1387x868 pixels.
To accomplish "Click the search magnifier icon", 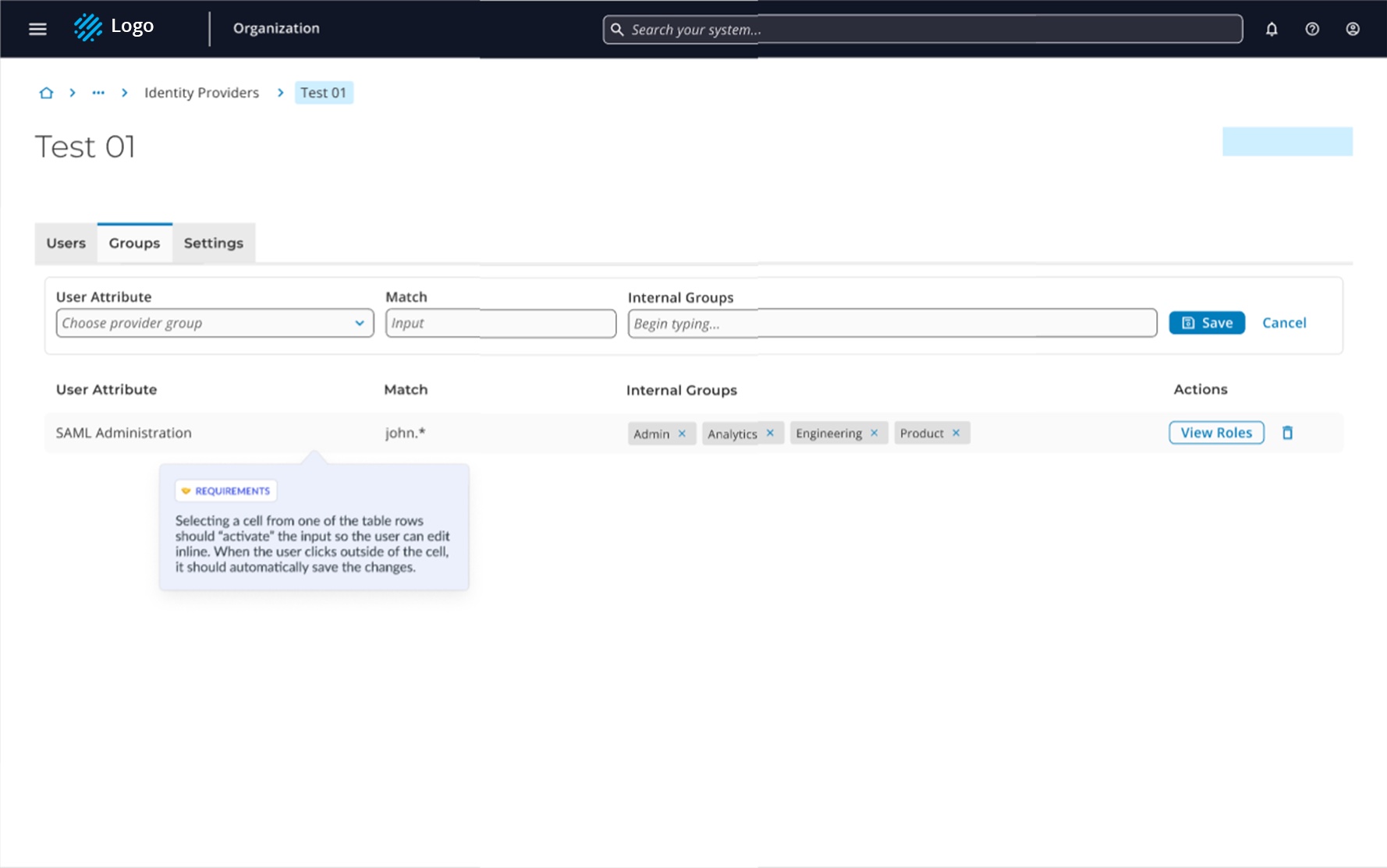I will coord(617,30).
